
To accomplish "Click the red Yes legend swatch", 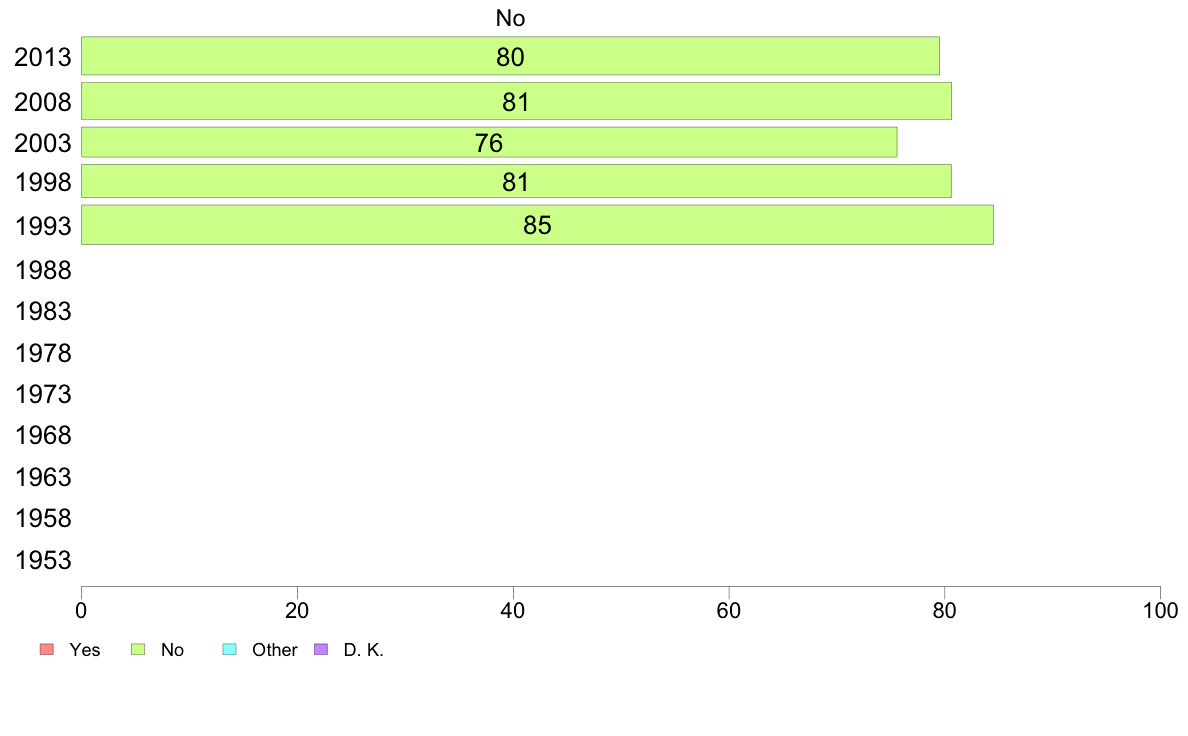I will tap(47, 650).
